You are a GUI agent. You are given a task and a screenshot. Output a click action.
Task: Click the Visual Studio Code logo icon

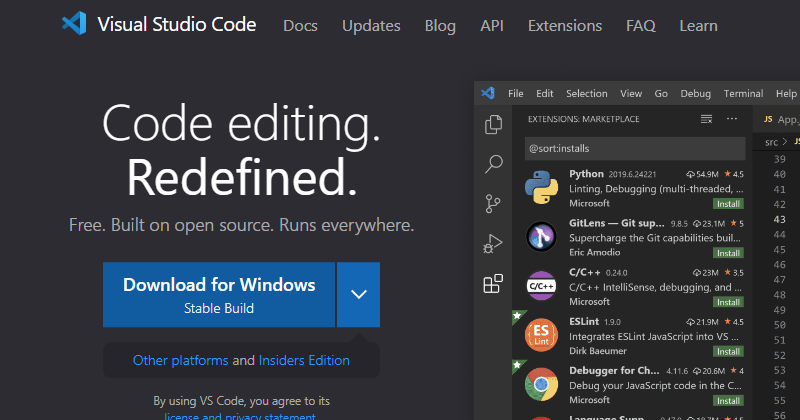click(73, 25)
